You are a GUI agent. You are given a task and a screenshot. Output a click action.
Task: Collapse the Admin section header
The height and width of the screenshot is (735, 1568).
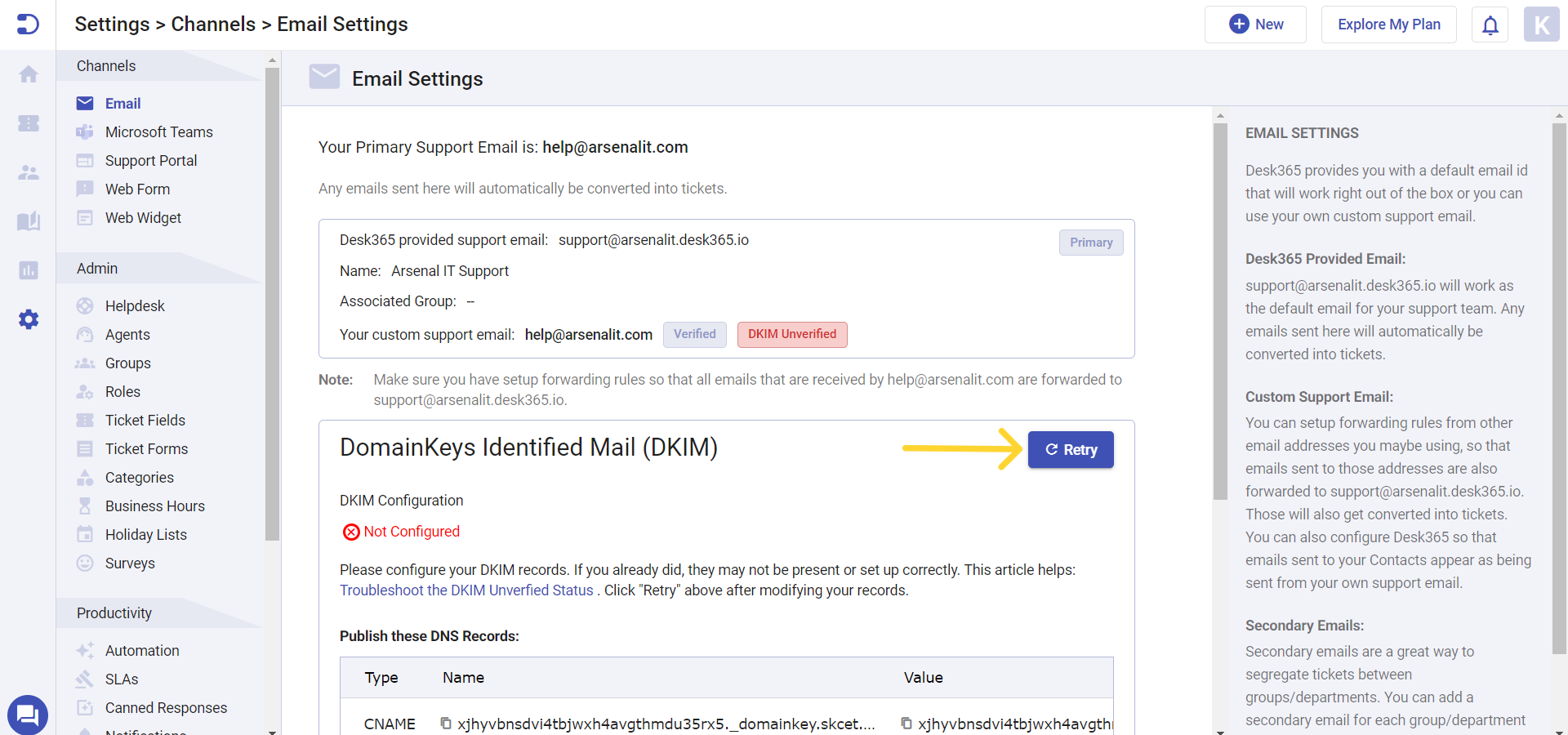tap(96, 268)
